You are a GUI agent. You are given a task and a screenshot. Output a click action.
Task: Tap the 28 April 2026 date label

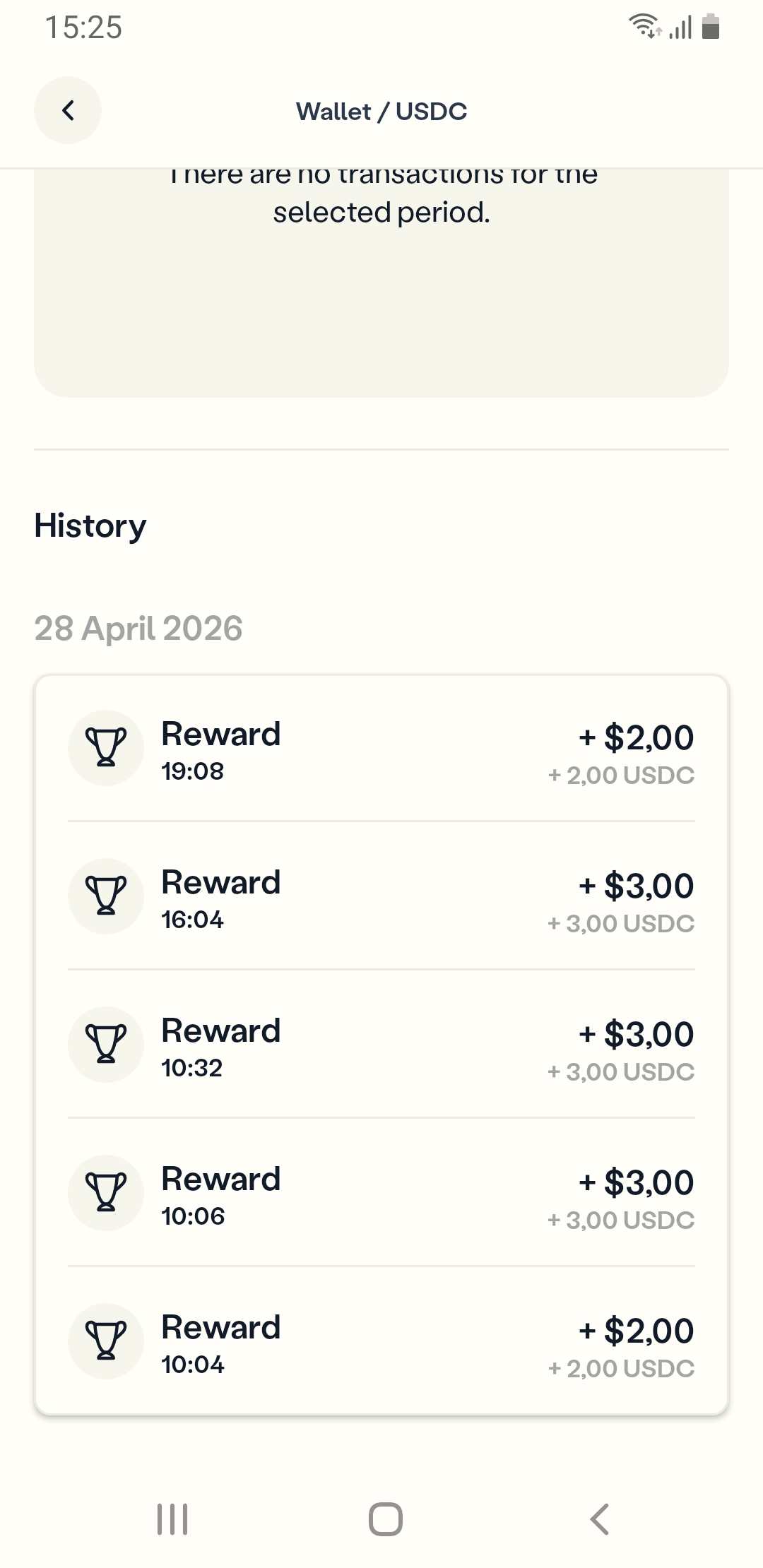coord(138,628)
